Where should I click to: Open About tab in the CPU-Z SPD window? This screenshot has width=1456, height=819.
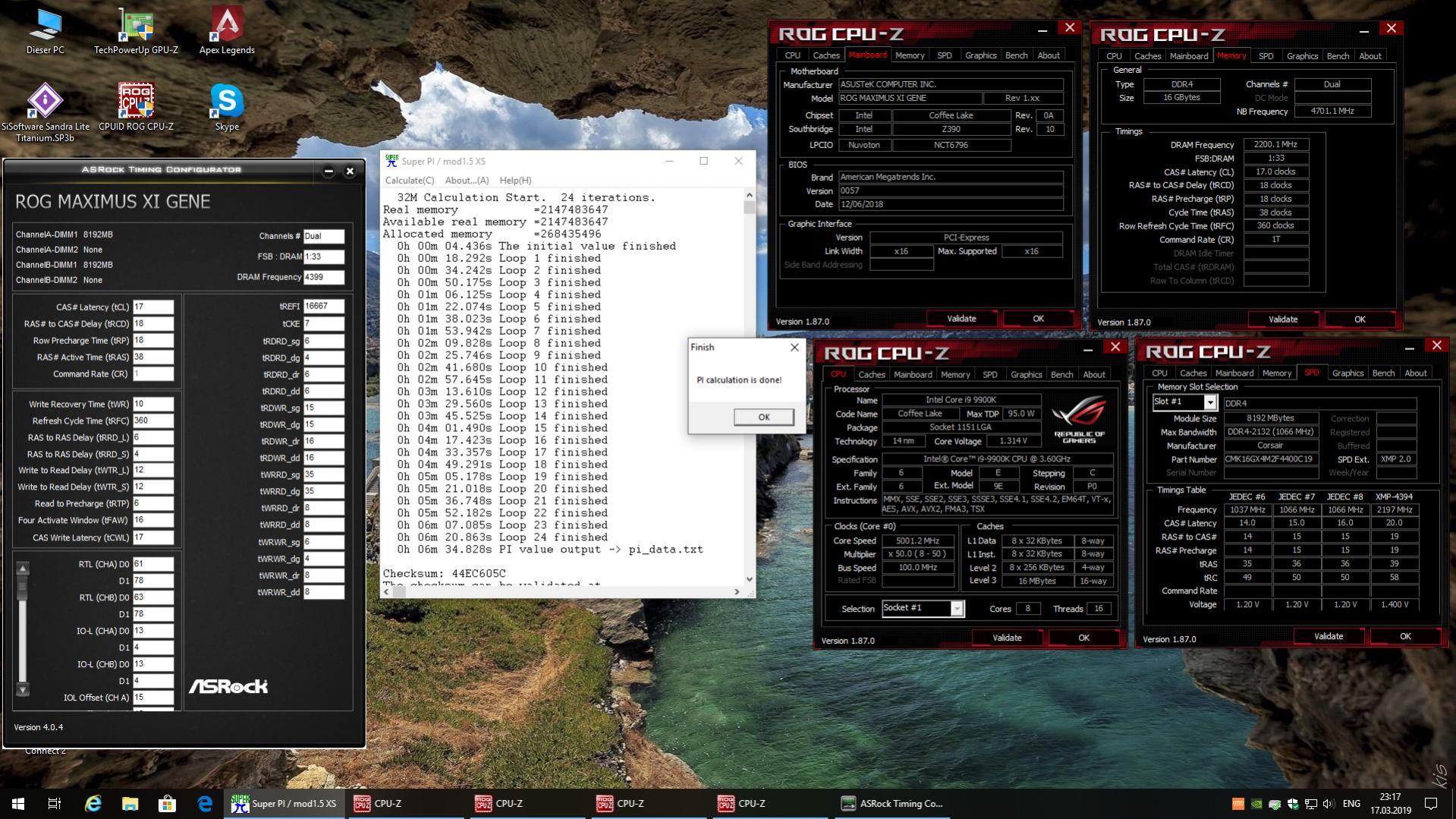coord(1415,373)
